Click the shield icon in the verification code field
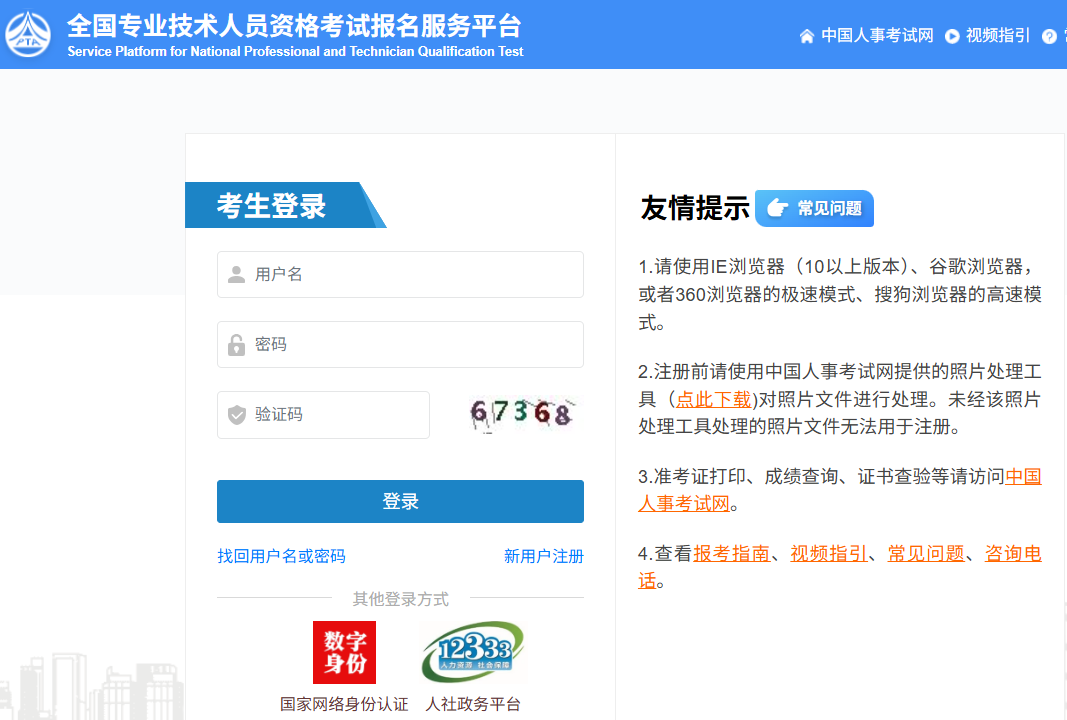 click(234, 414)
